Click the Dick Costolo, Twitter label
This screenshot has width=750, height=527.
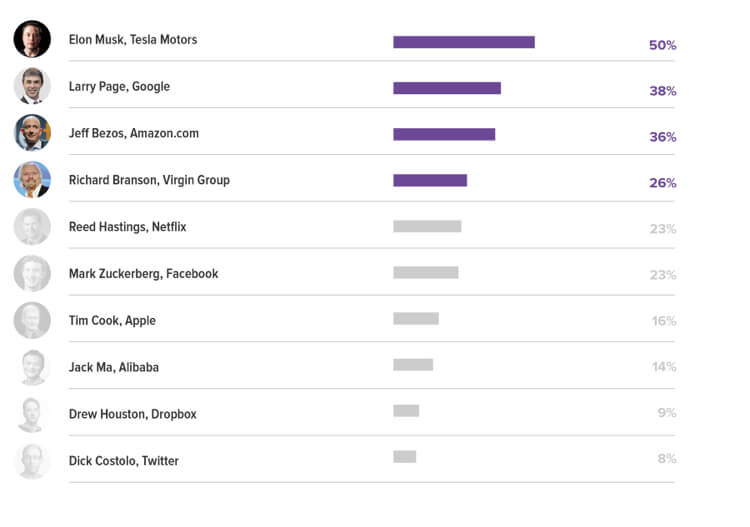[x=123, y=461]
